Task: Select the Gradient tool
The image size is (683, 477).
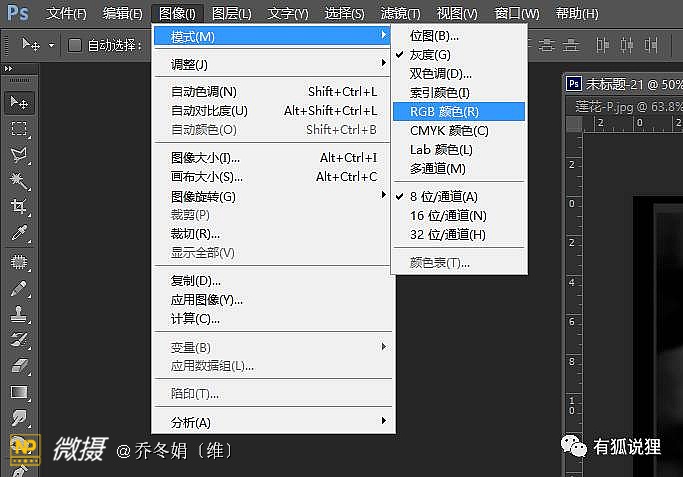Action: pos(18,391)
